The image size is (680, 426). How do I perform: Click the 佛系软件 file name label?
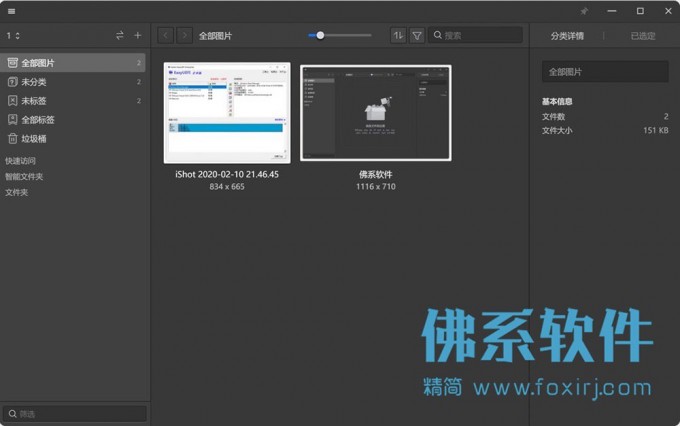pyautogui.click(x=376, y=174)
